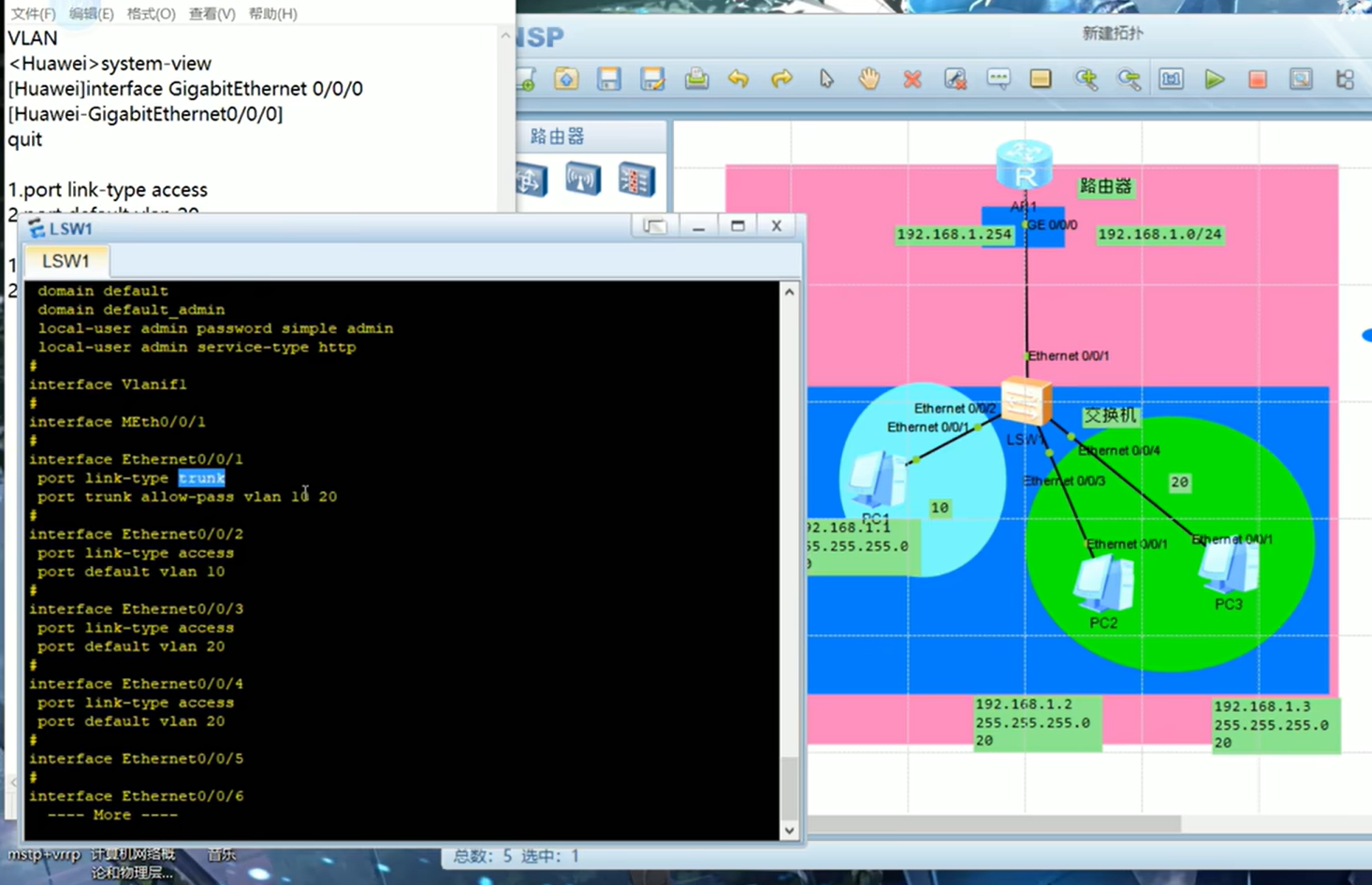
Task: Click the show all interfaces icon
Action: [x=1345, y=80]
